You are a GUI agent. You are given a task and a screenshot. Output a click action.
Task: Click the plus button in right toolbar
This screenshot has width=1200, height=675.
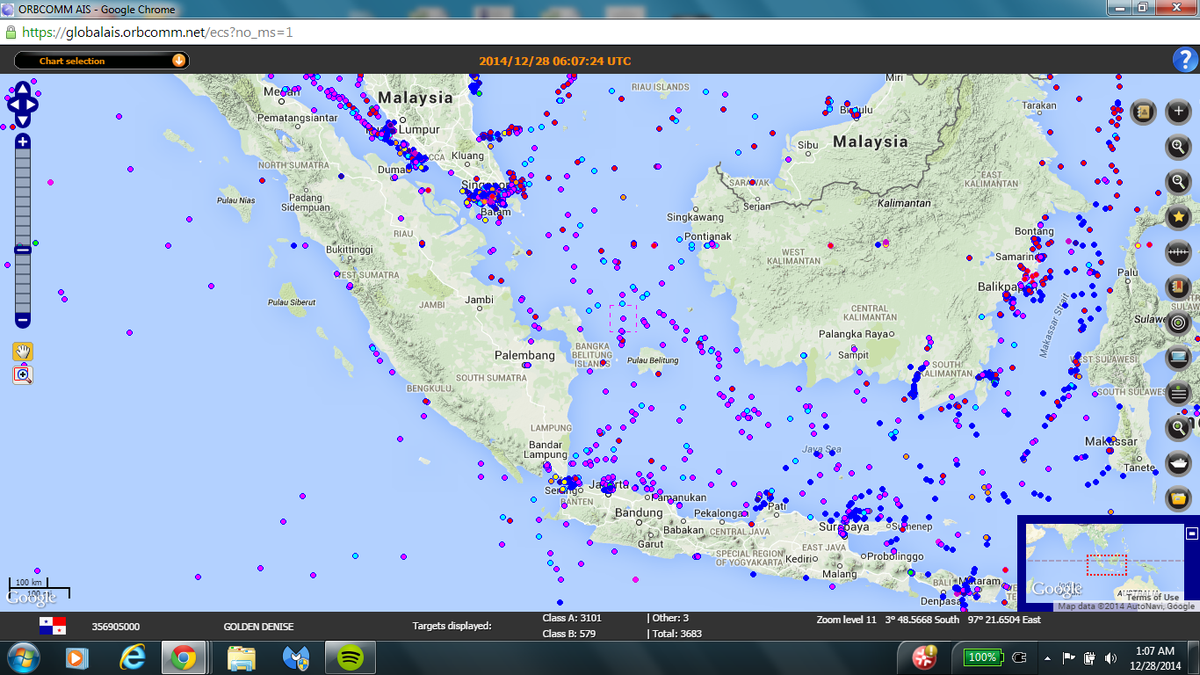click(x=1179, y=112)
